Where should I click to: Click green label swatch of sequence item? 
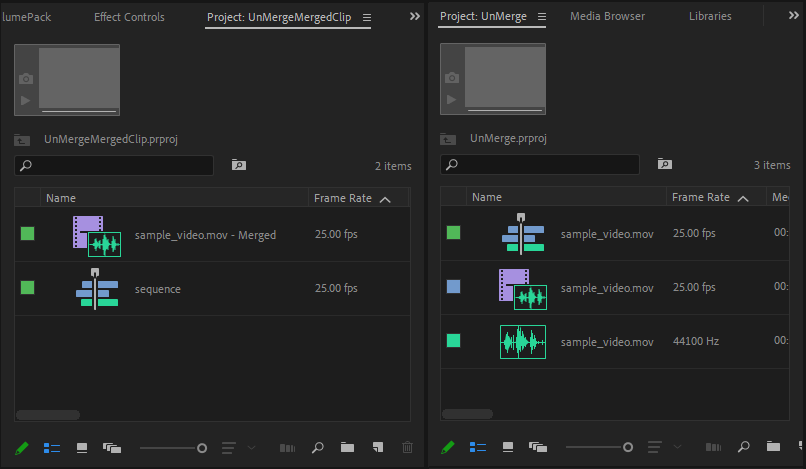[x=27, y=287]
